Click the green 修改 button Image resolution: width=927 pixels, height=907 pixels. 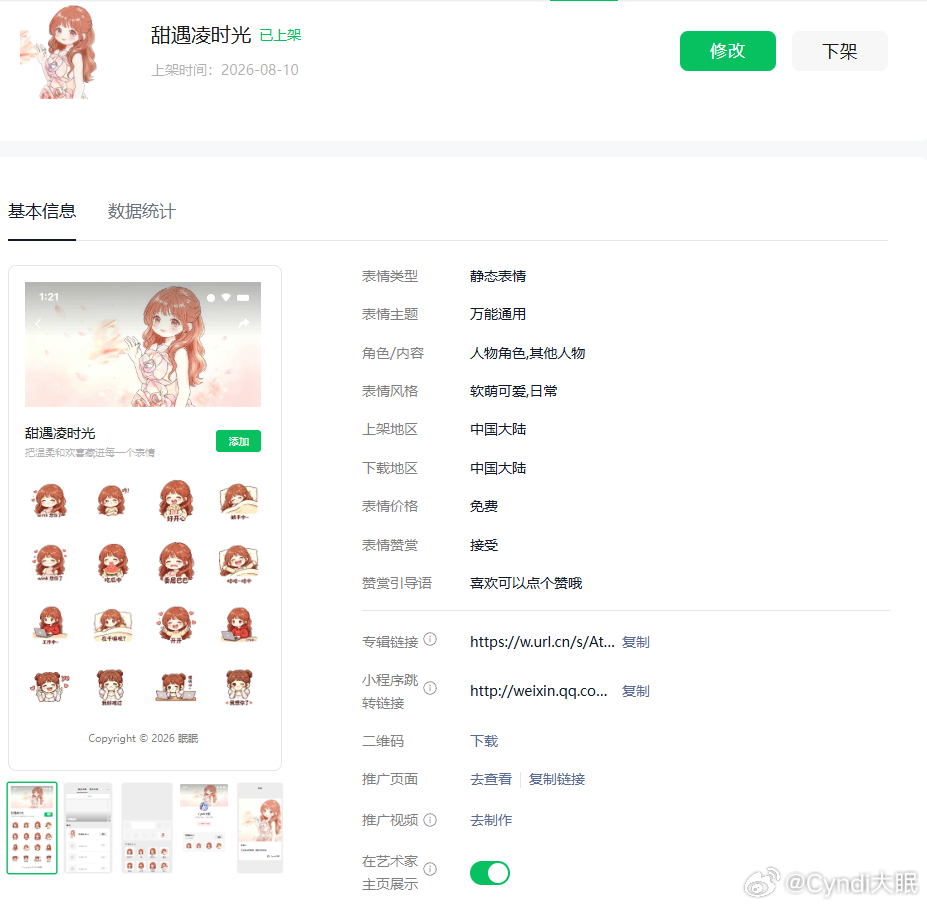(x=727, y=51)
